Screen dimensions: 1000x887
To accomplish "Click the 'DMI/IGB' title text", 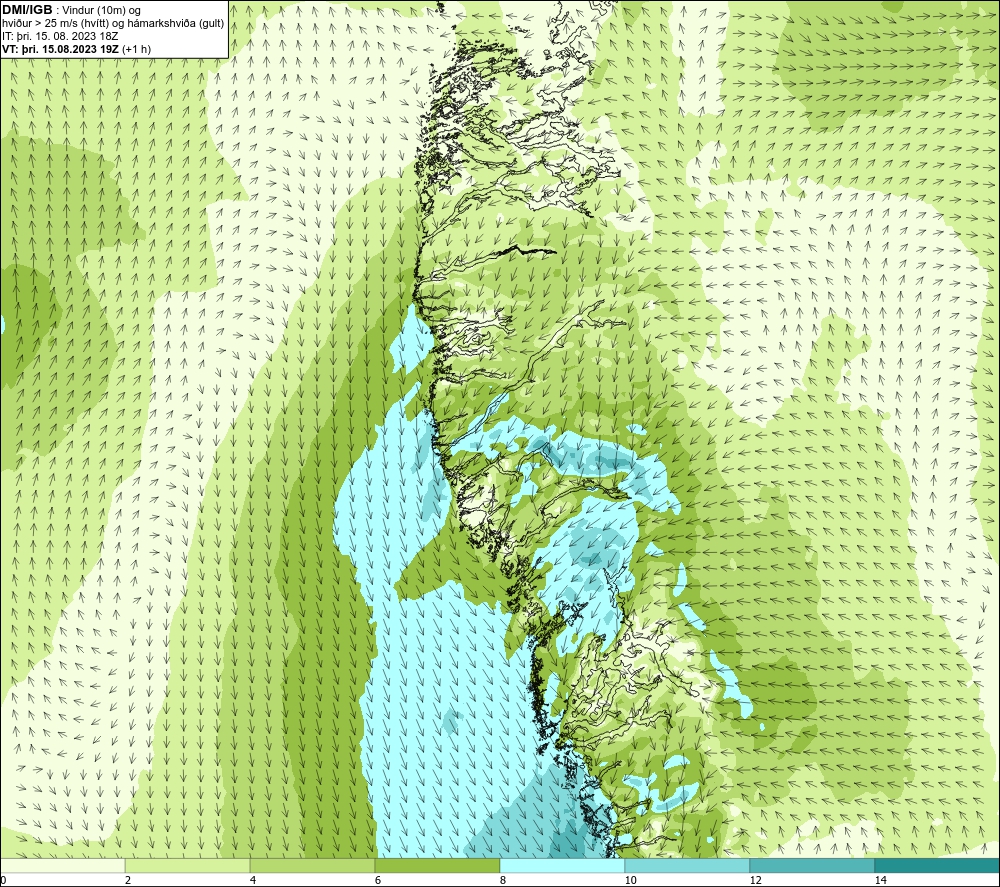I will 27,10.
